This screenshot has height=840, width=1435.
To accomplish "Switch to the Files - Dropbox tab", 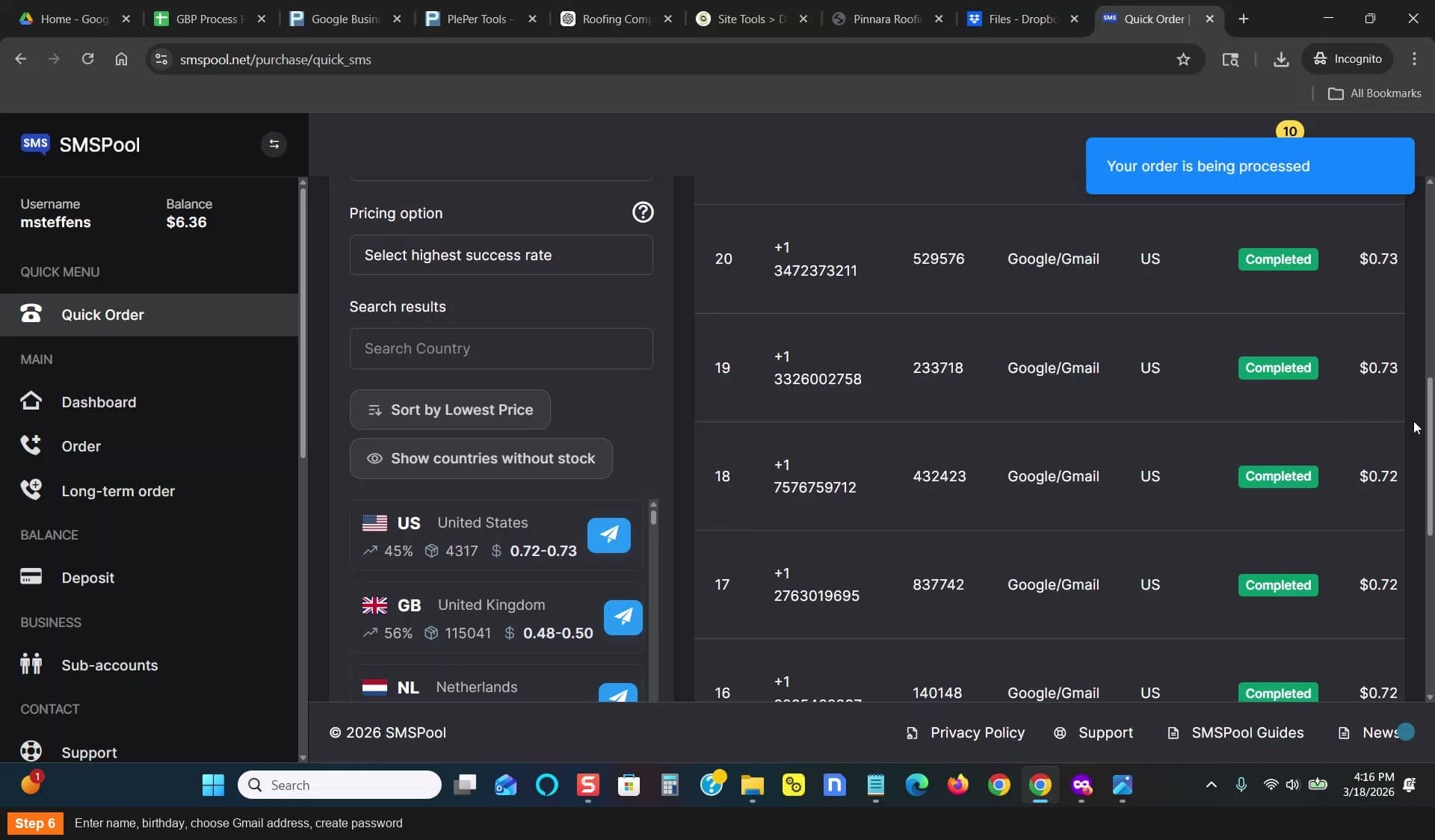I will pos(1022,19).
